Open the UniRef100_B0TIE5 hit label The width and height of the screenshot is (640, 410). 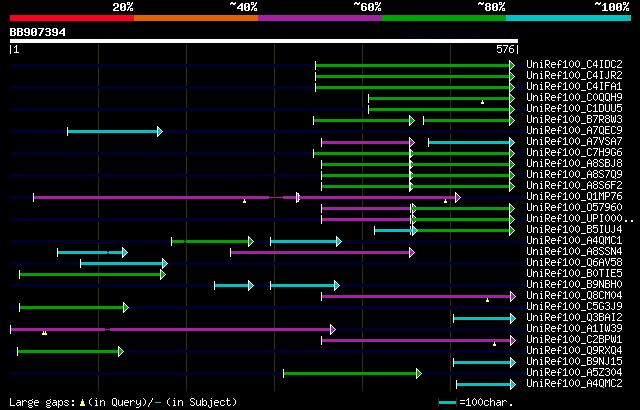574,274
